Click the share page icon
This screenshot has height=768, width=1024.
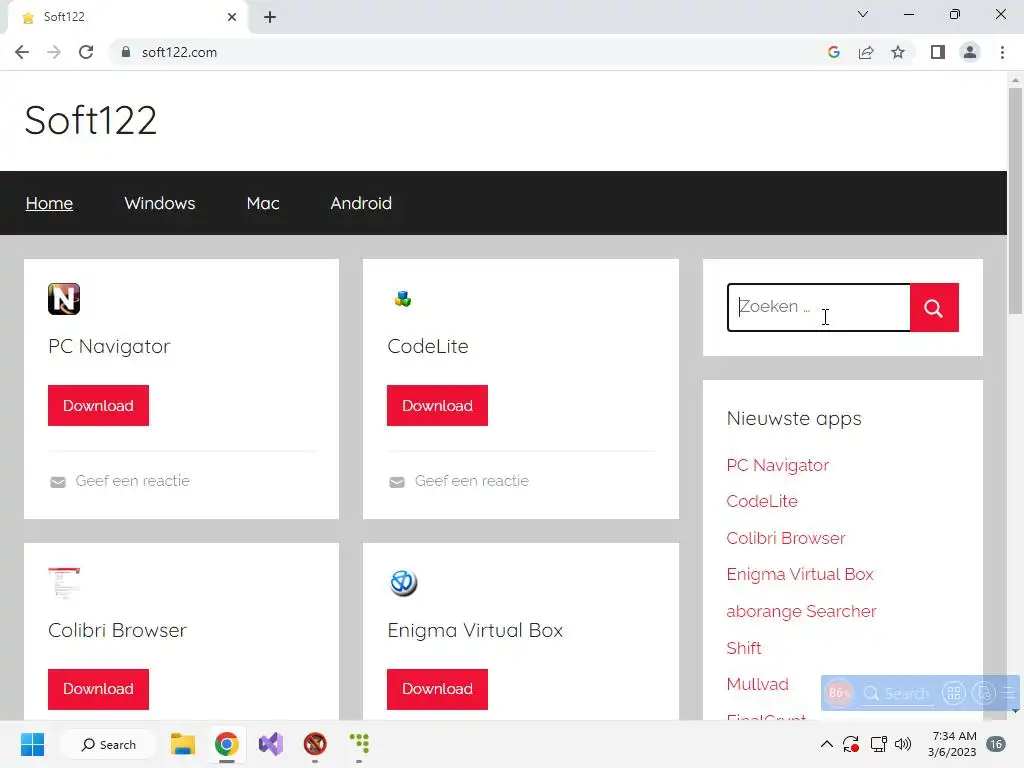point(866,52)
